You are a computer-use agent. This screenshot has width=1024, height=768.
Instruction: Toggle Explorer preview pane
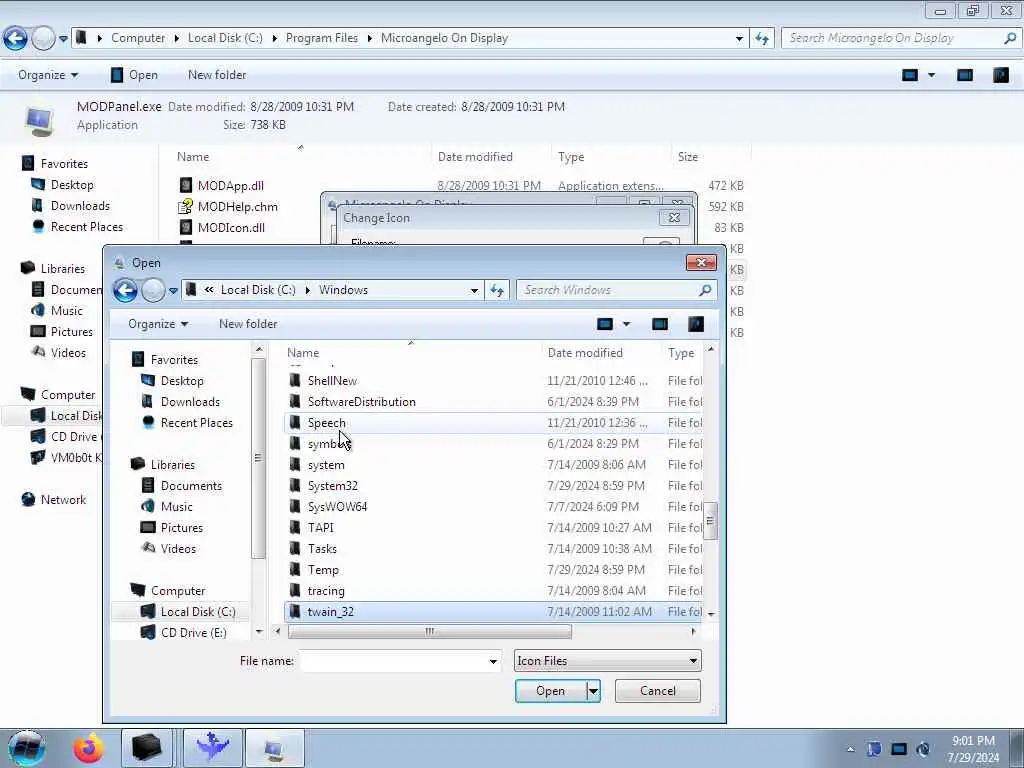pos(965,75)
